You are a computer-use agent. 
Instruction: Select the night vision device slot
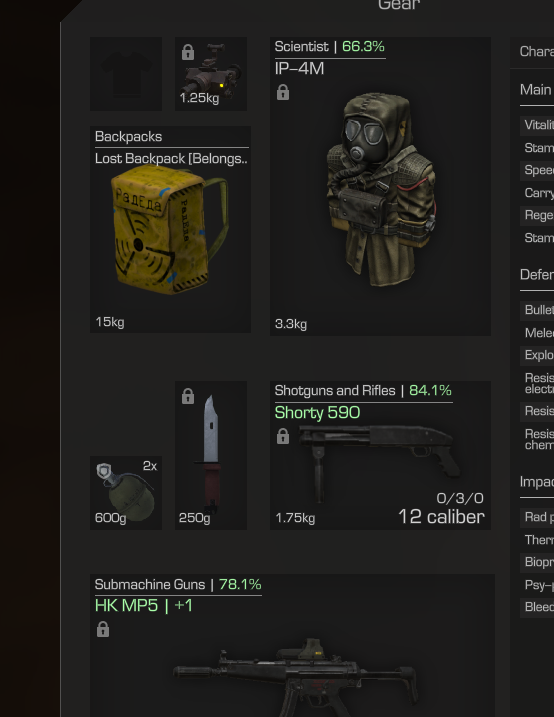pyautogui.click(x=211, y=74)
